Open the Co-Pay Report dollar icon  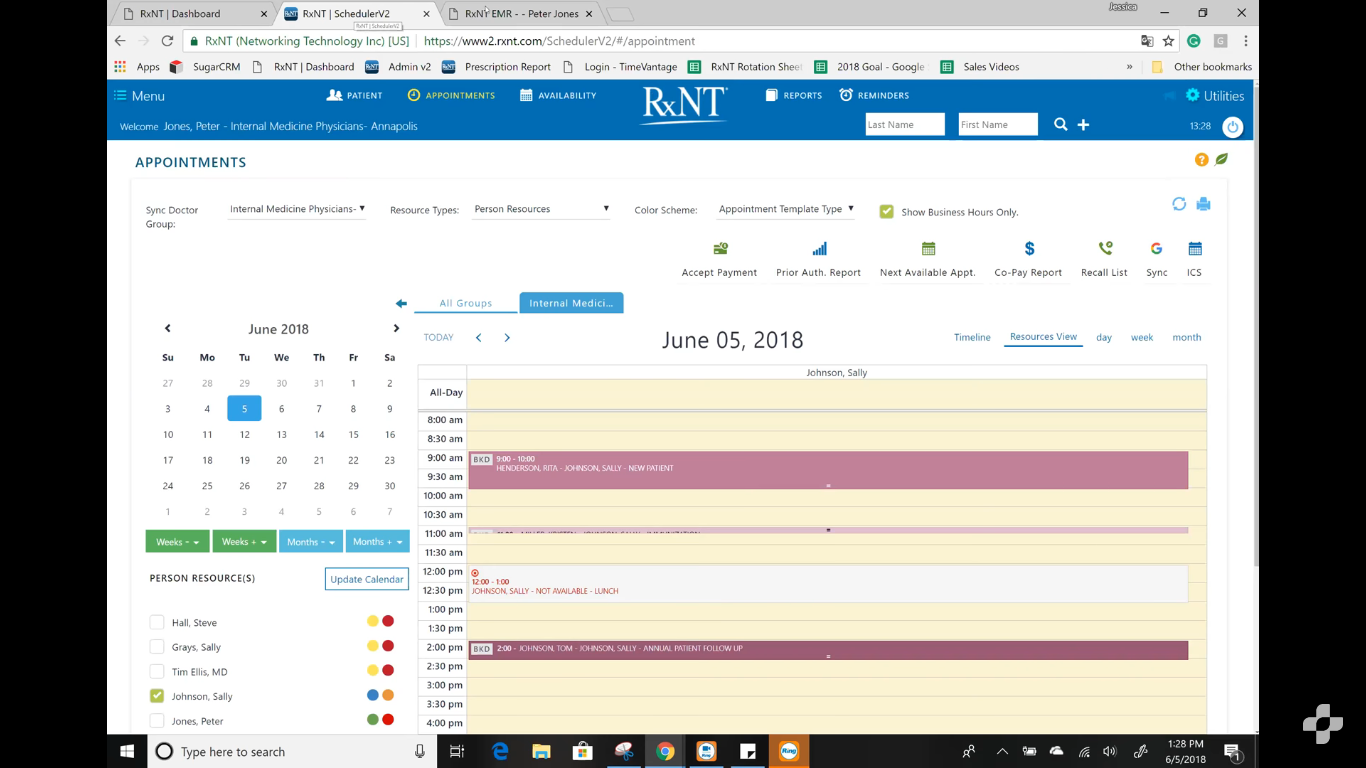pyautogui.click(x=1029, y=249)
